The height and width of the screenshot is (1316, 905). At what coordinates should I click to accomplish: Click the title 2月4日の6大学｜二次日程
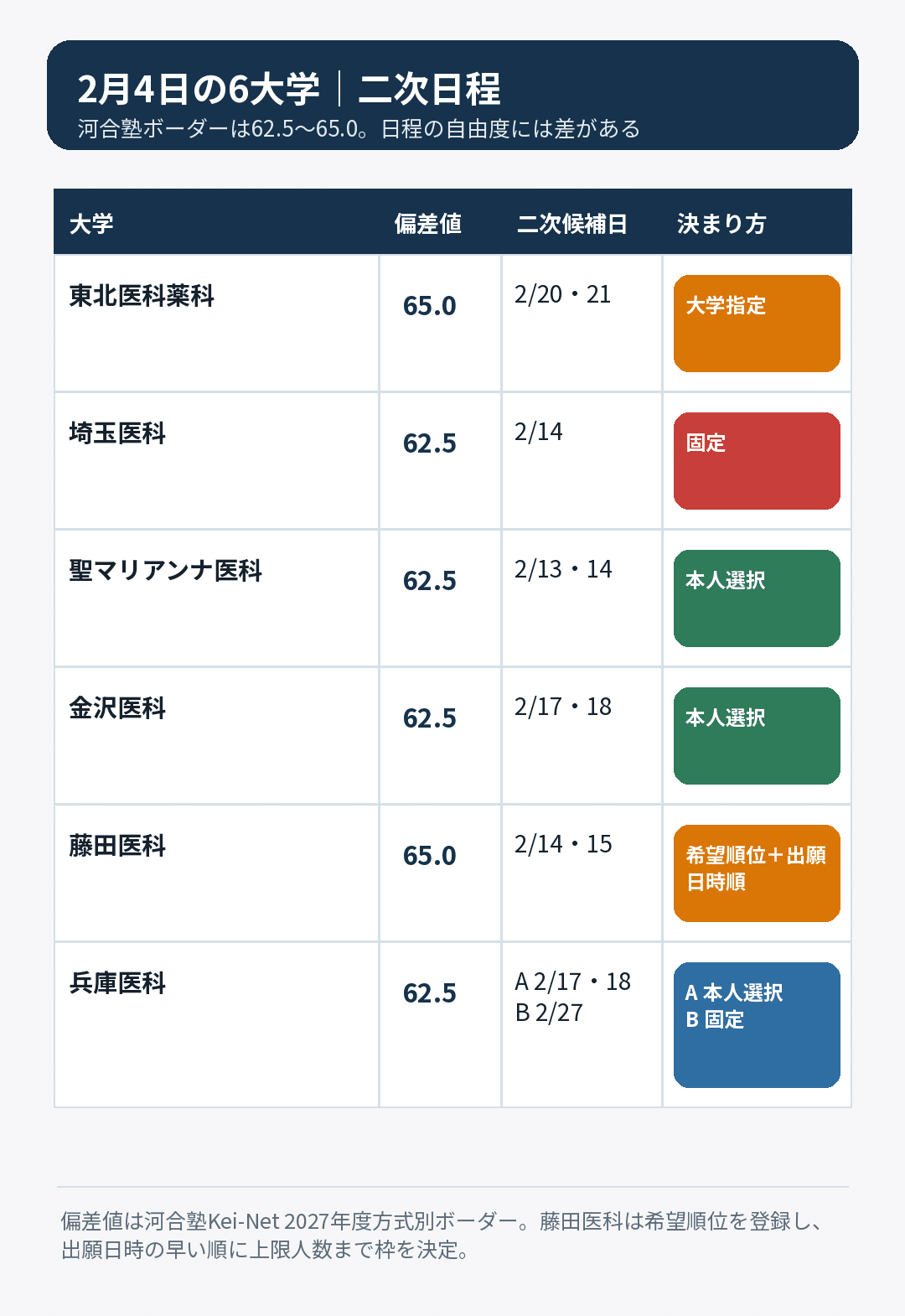click(x=289, y=89)
